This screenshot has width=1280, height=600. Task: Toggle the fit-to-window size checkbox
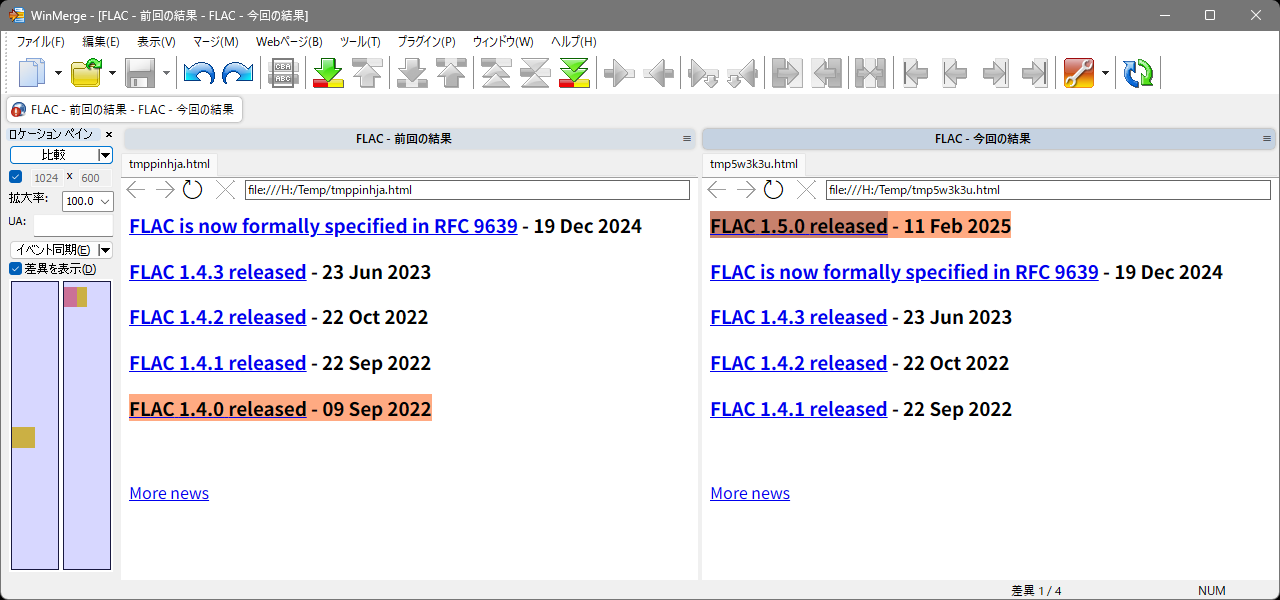15,177
